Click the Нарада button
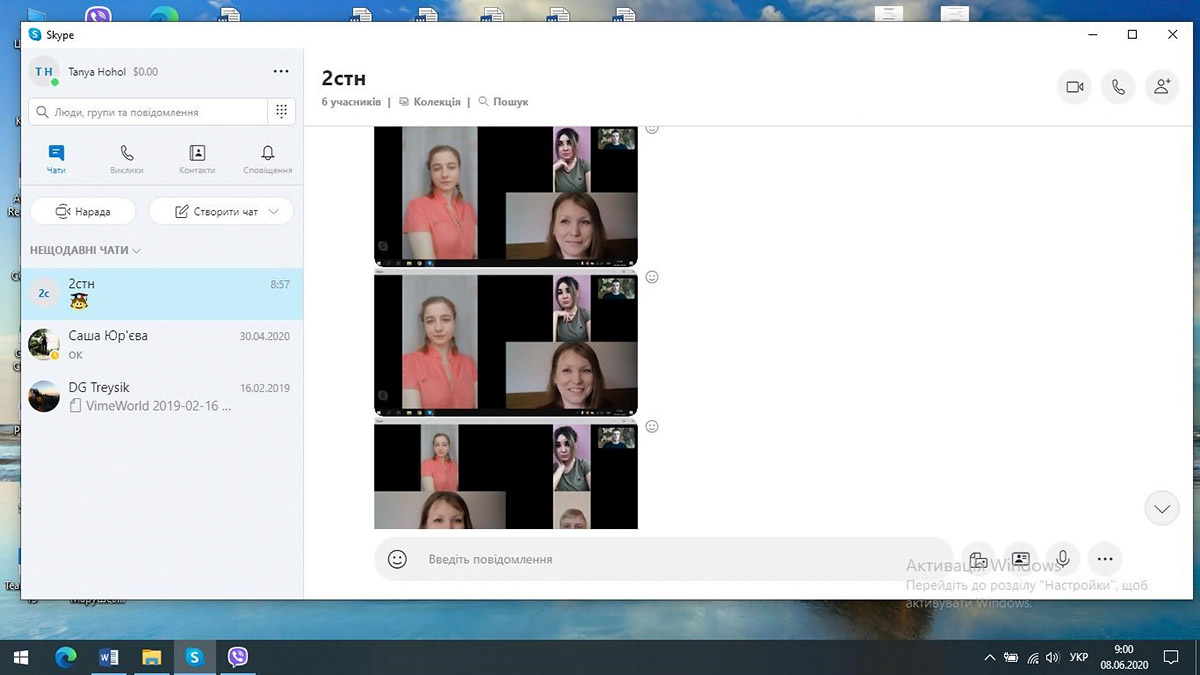The width and height of the screenshot is (1200, 675). 82,212
